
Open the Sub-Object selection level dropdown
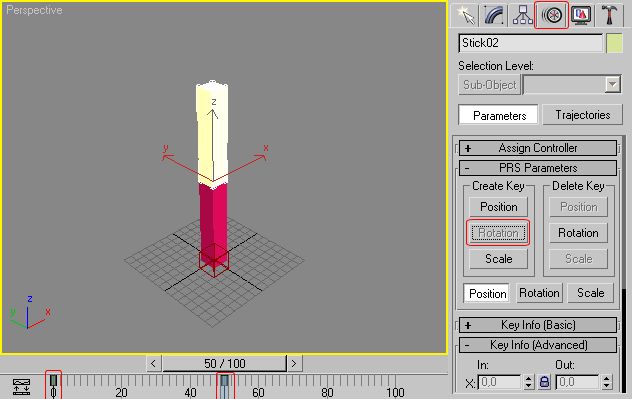[613, 85]
